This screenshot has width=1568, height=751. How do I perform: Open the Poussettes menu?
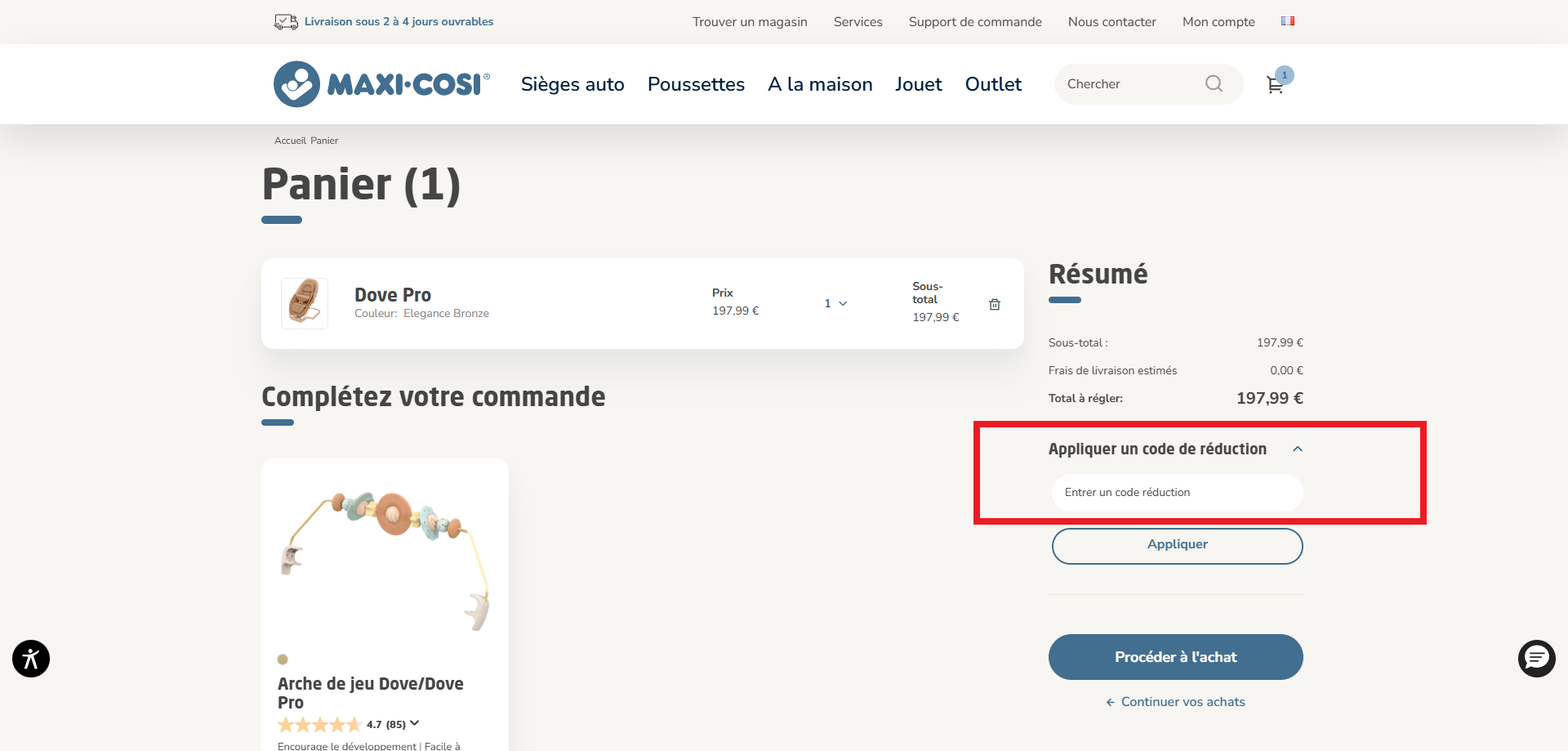(x=696, y=84)
